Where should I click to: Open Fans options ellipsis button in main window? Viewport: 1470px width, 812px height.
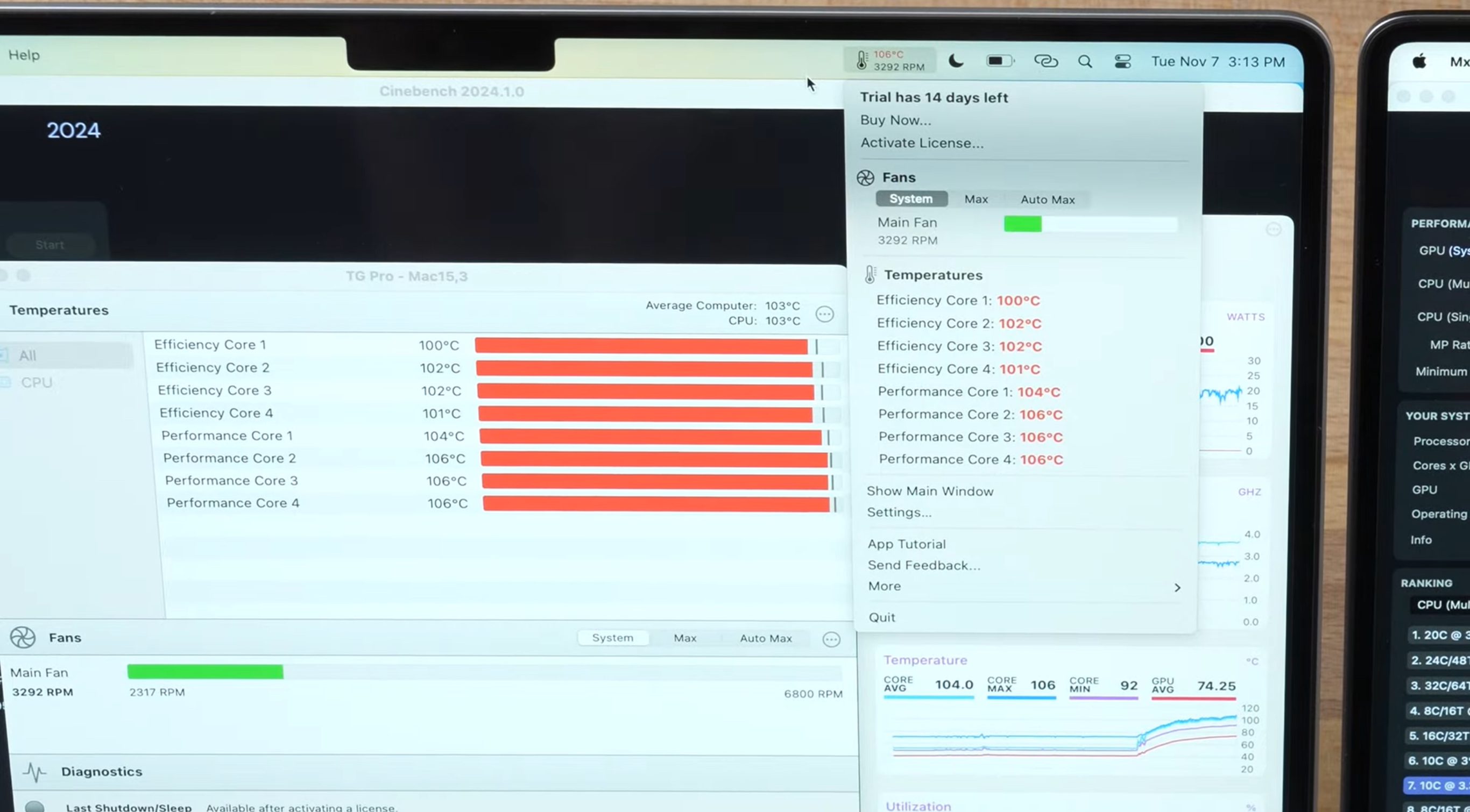coord(831,639)
